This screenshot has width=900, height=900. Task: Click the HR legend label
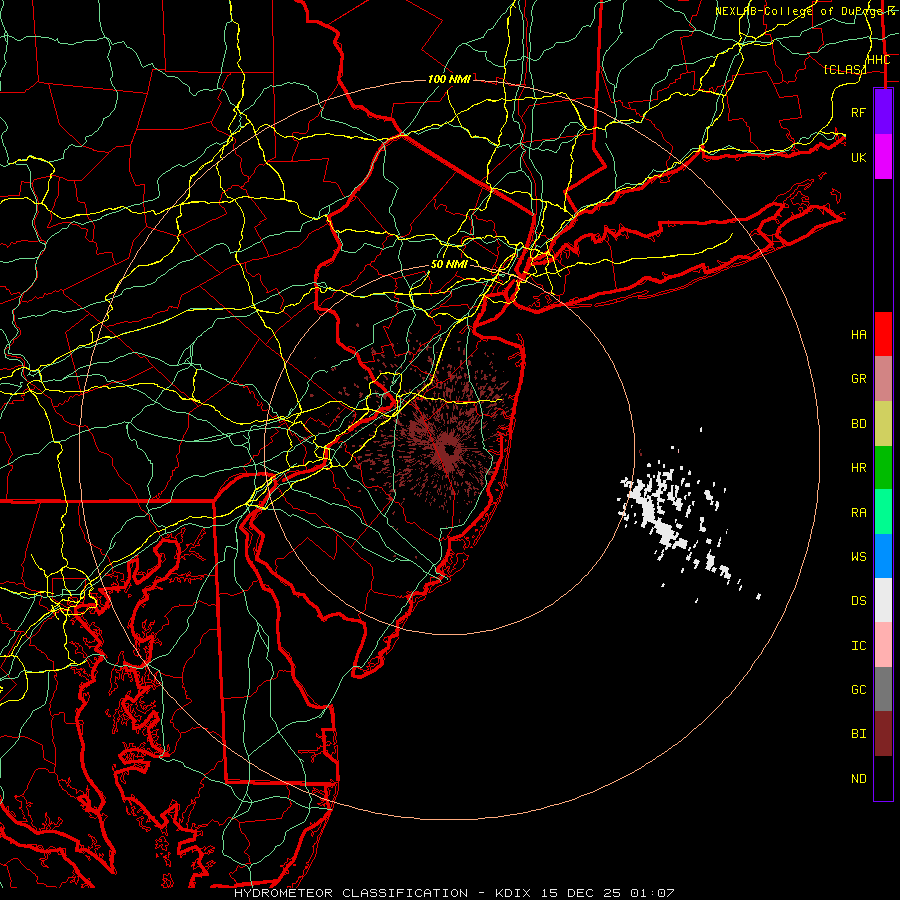point(858,468)
